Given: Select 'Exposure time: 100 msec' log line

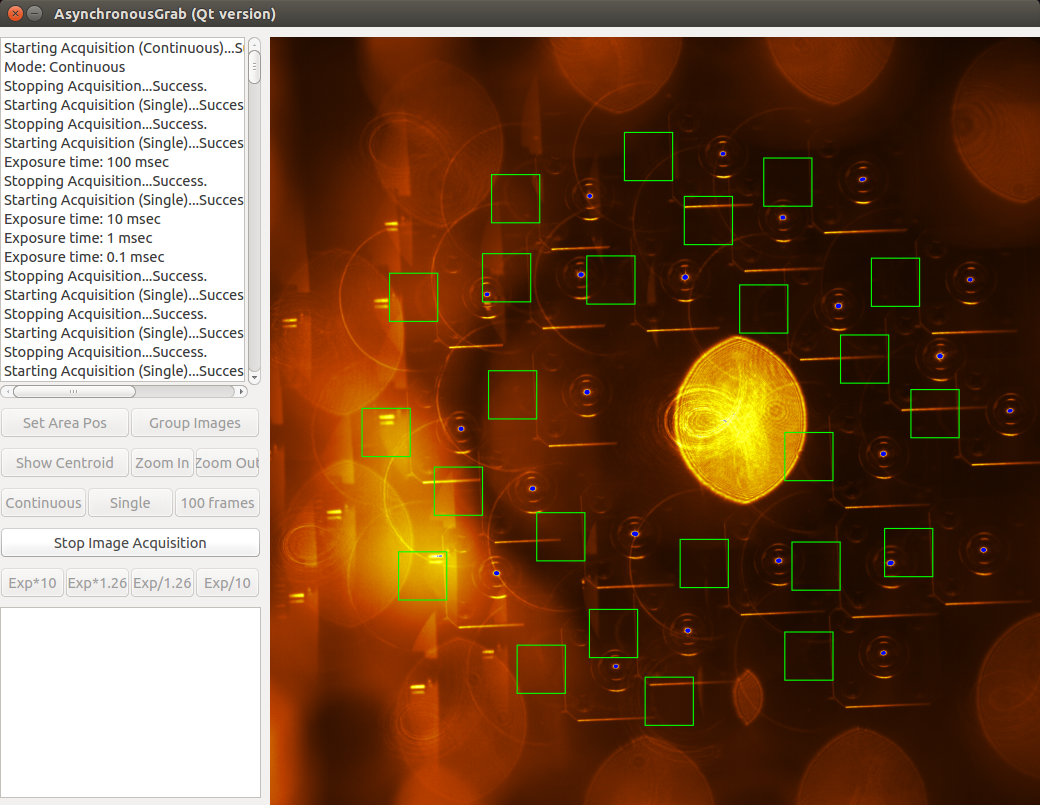Looking at the screenshot, I should click(x=86, y=162).
